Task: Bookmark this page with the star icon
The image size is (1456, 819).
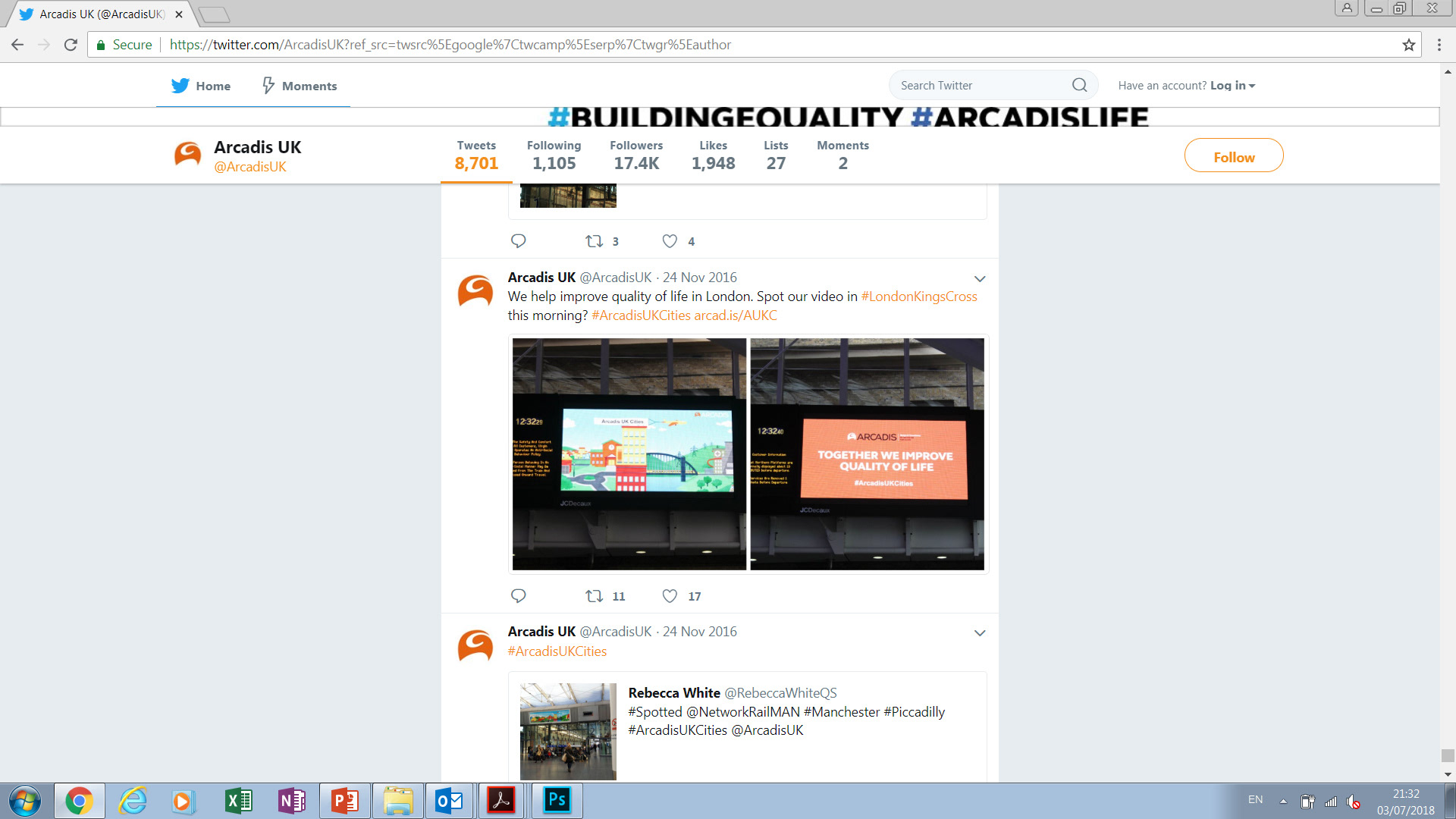Action: [x=1409, y=45]
